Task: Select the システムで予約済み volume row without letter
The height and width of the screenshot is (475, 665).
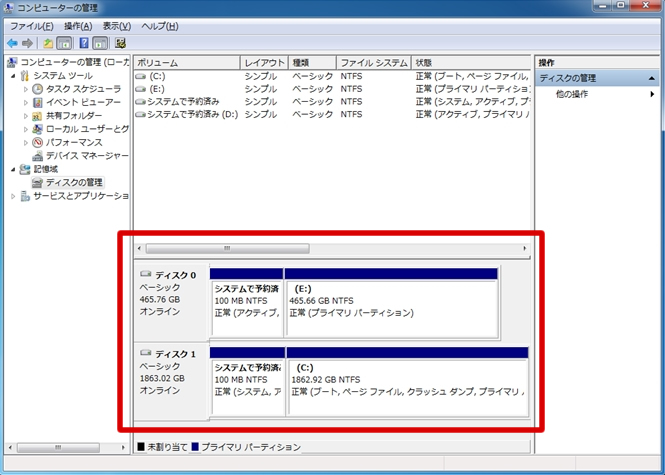Action: tap(332, 102)
